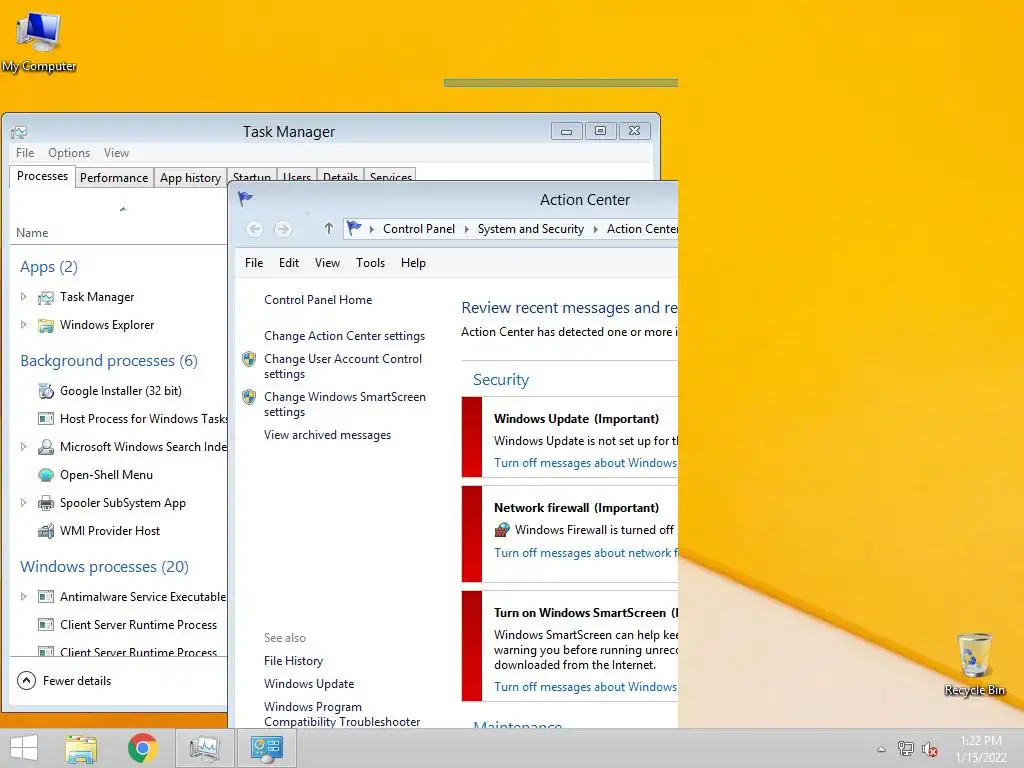Switch to Action Center taskbar button

click(x=266, y=748)
